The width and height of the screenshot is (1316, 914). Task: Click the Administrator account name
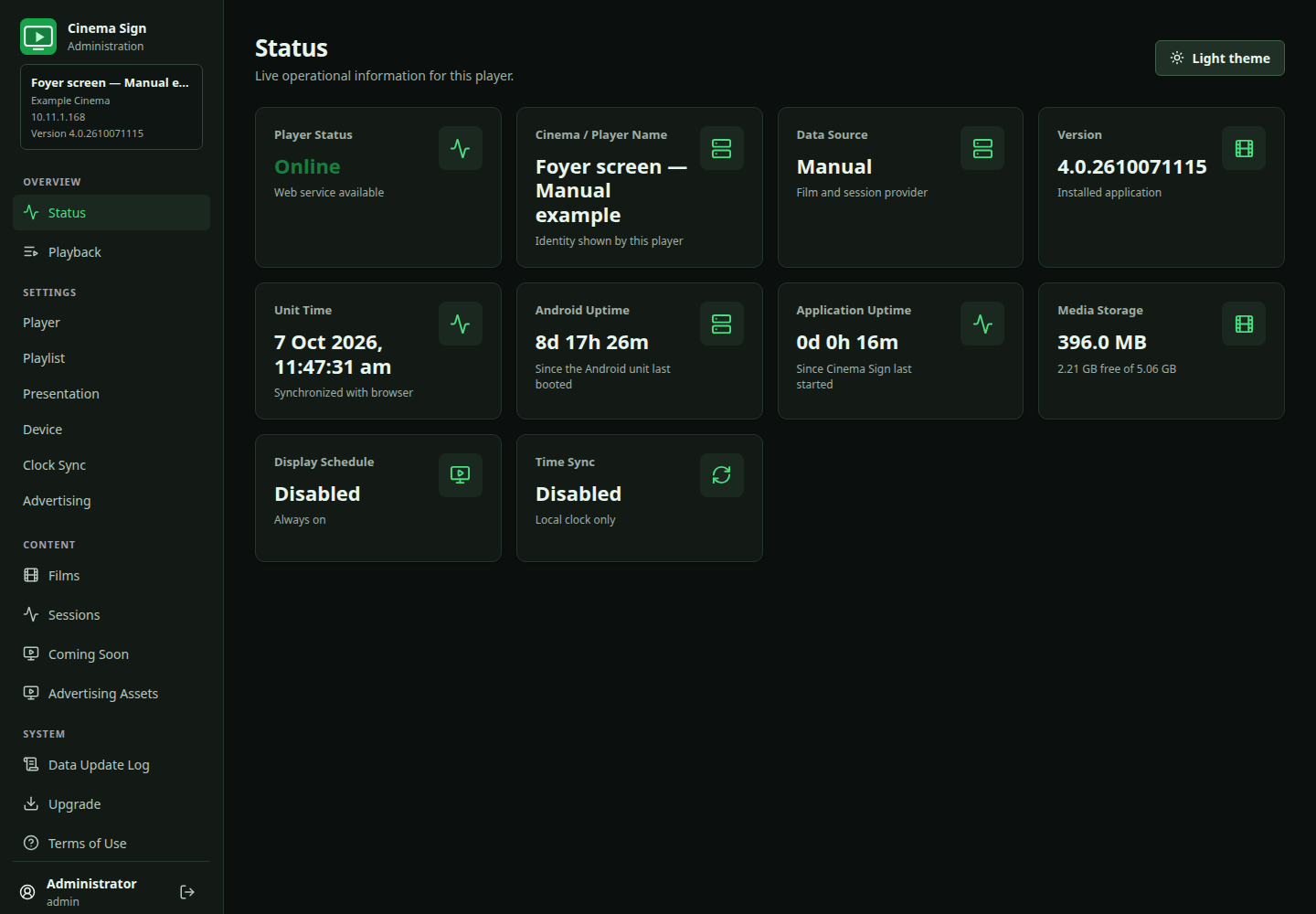tap(91, 884)
